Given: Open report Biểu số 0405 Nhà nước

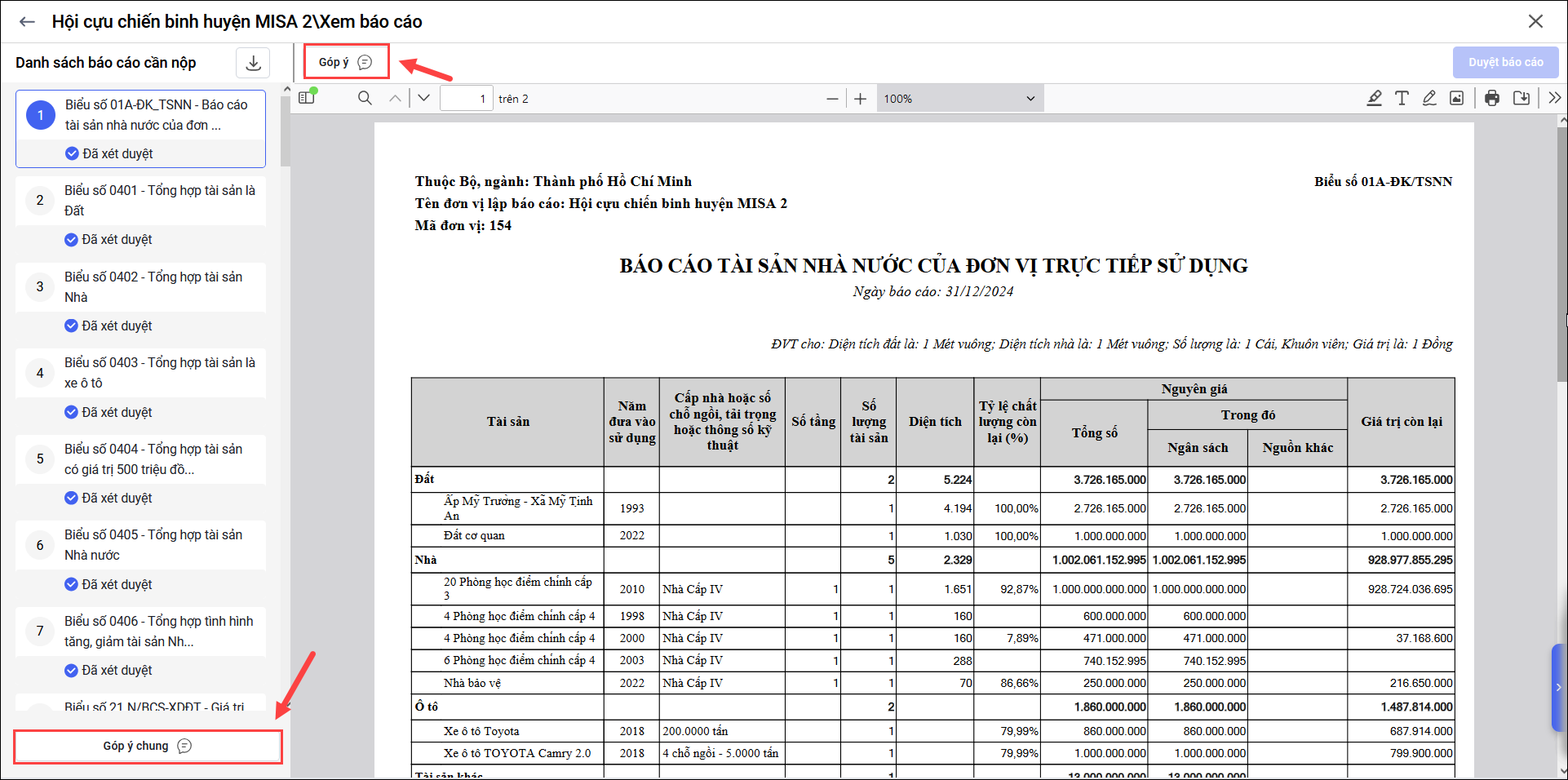Looking at the screenshot, I should [140, 545].
